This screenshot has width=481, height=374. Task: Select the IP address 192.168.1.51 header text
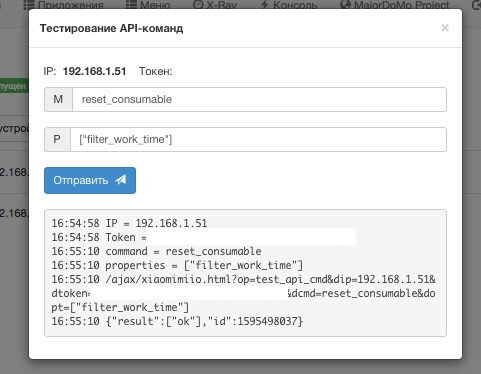tap(94, 71)
